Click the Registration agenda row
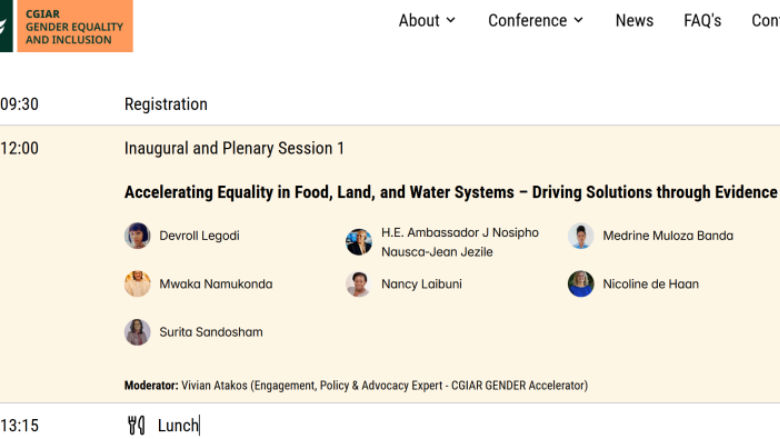Viewport: 780px width, 439px height. coord(166,104)
